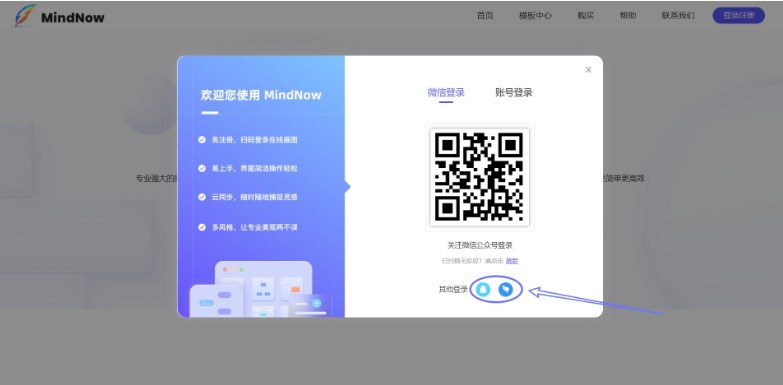This screenshot has width=783, height=385.
Task: Click the 易上手 feature line
Action: [254, 168]
